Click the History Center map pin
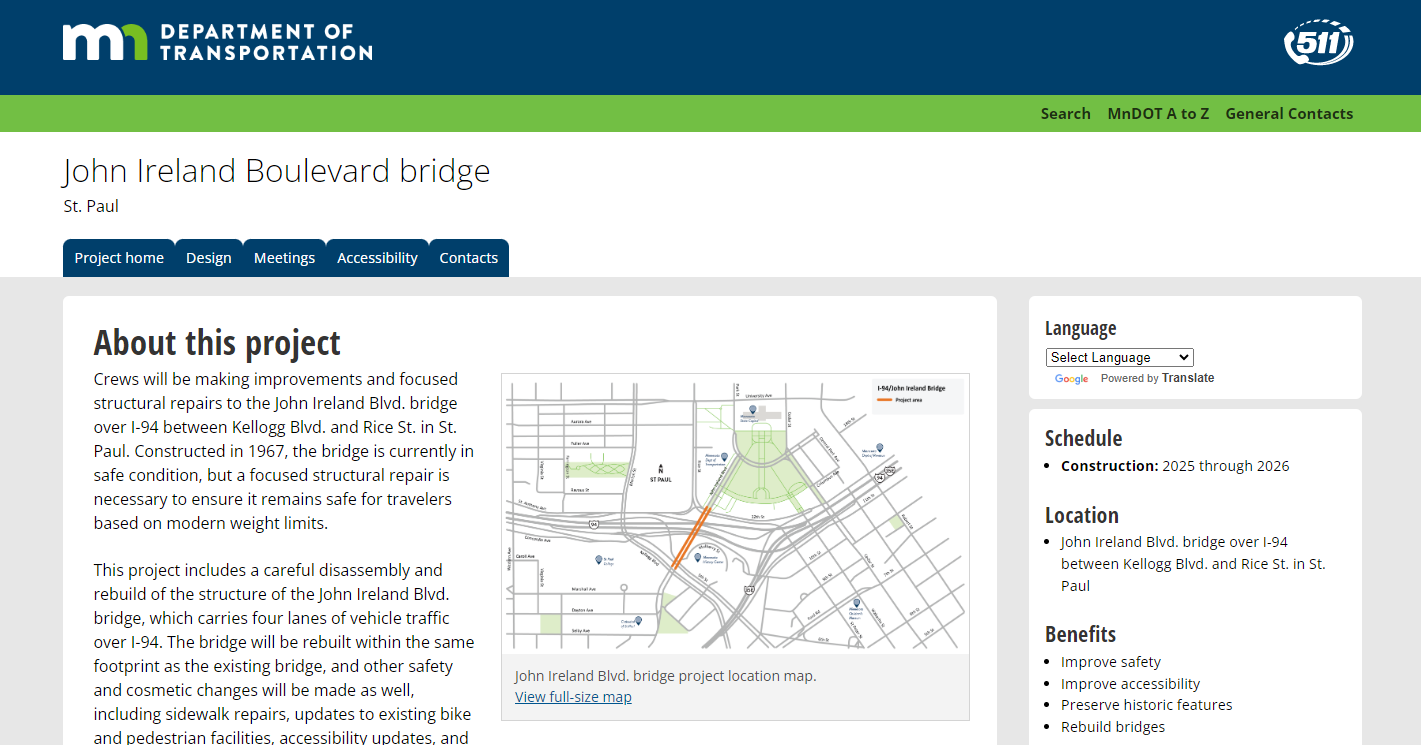 (x=697, y=557)
